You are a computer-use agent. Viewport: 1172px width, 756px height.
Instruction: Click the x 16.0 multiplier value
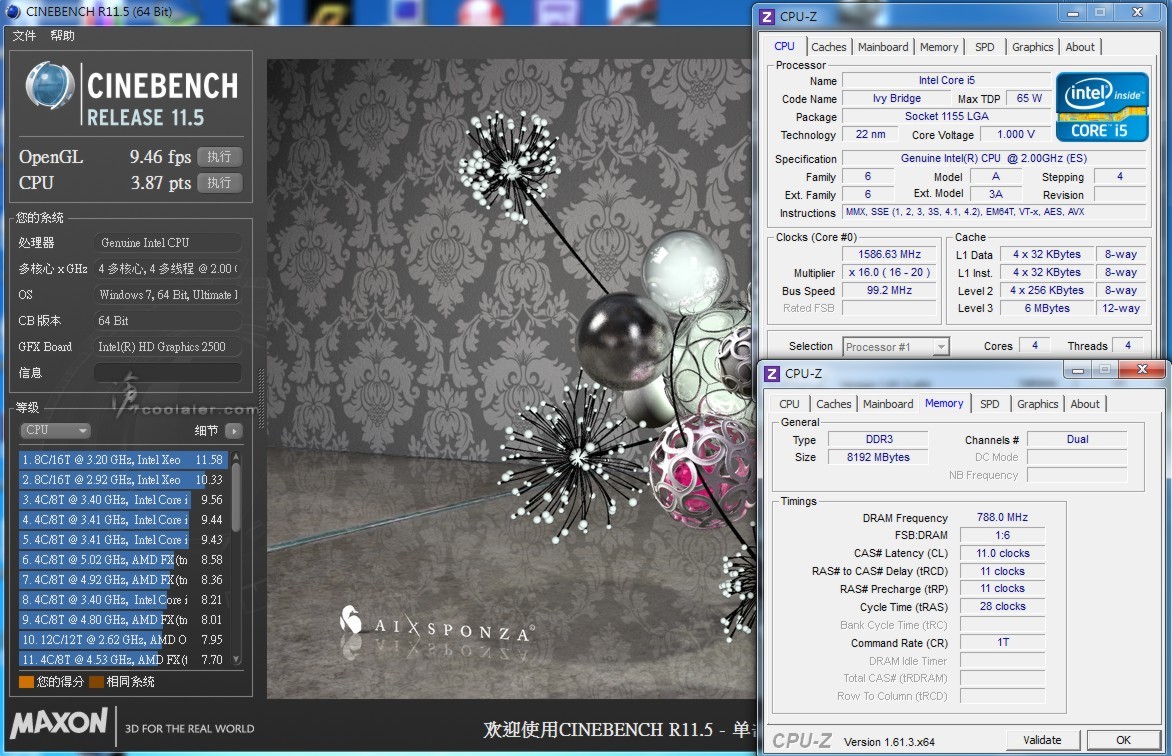(889, 272)
